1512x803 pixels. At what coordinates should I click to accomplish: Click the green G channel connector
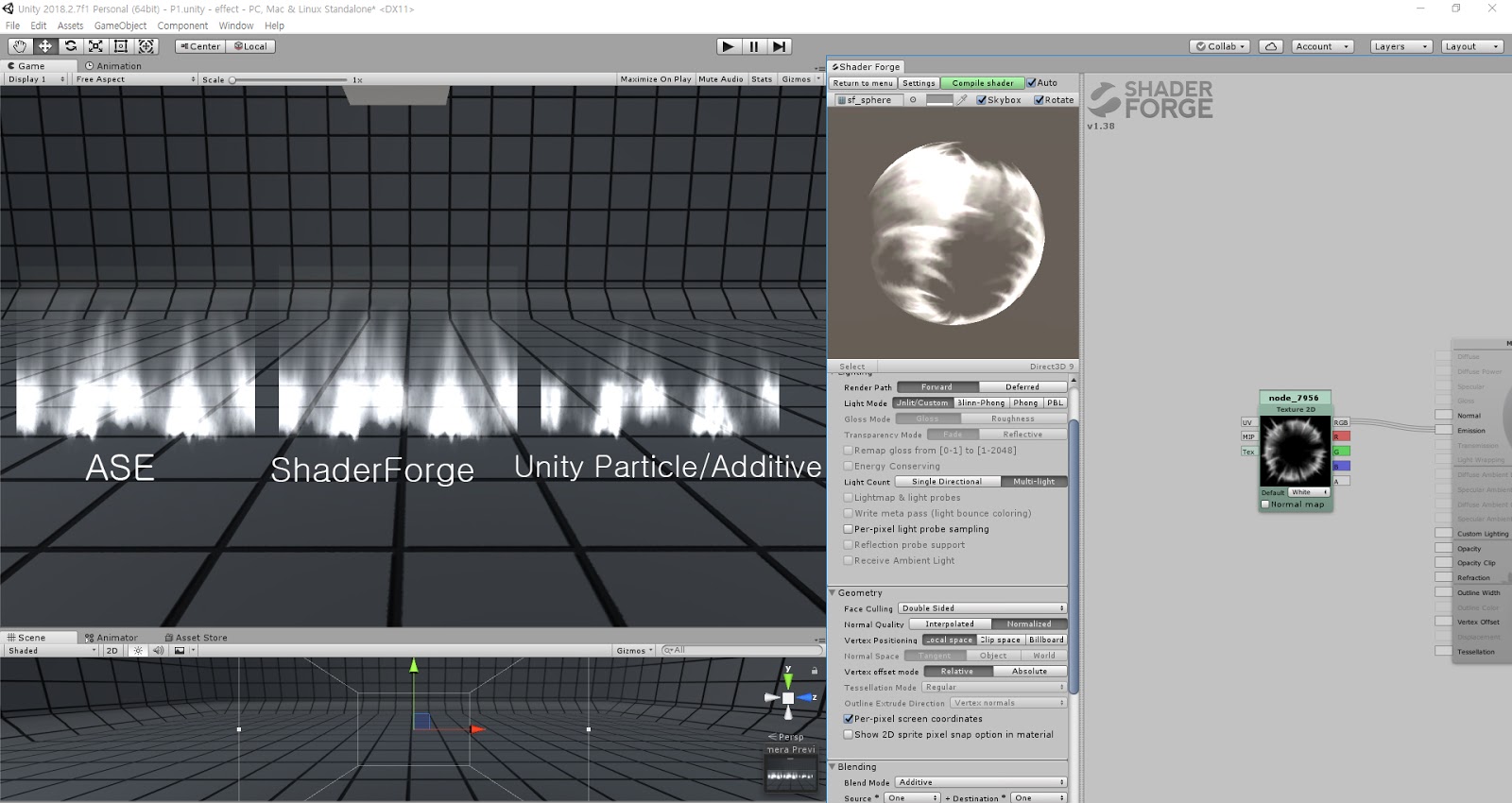coord(1341,452)
